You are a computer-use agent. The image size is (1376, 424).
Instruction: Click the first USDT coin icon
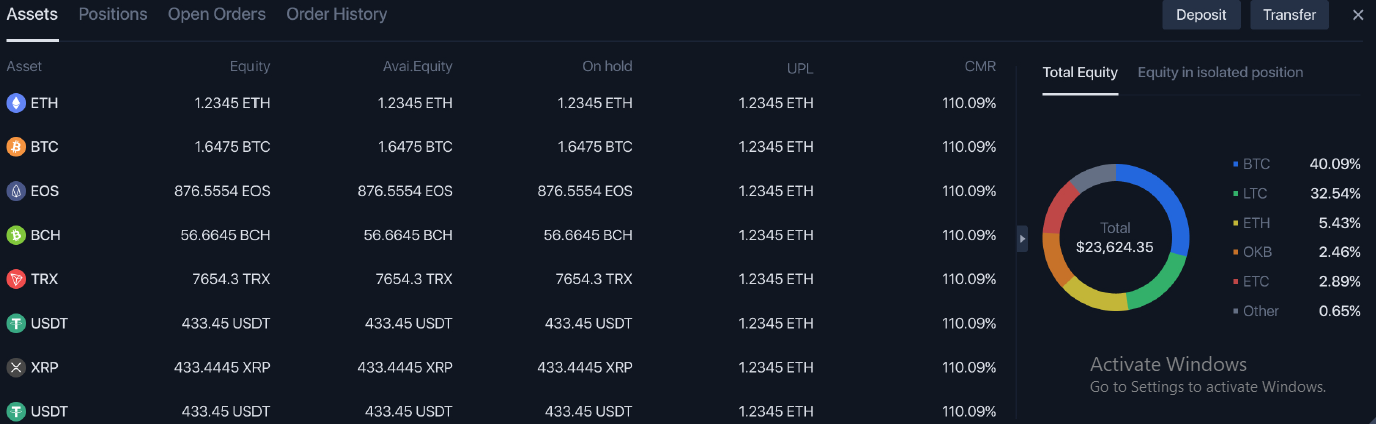[16, 323]
